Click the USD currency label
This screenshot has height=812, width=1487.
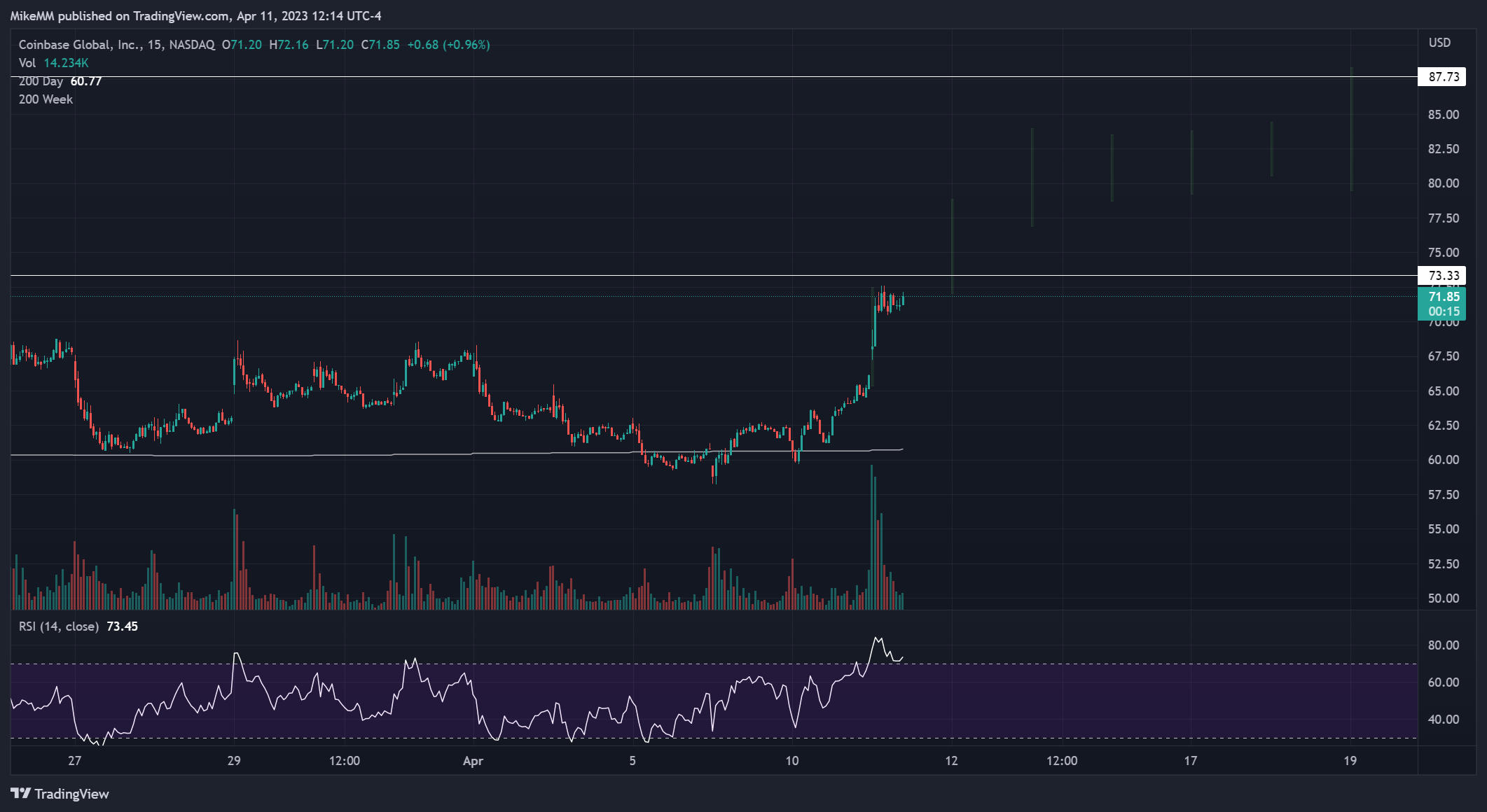tap(1439, 43)
